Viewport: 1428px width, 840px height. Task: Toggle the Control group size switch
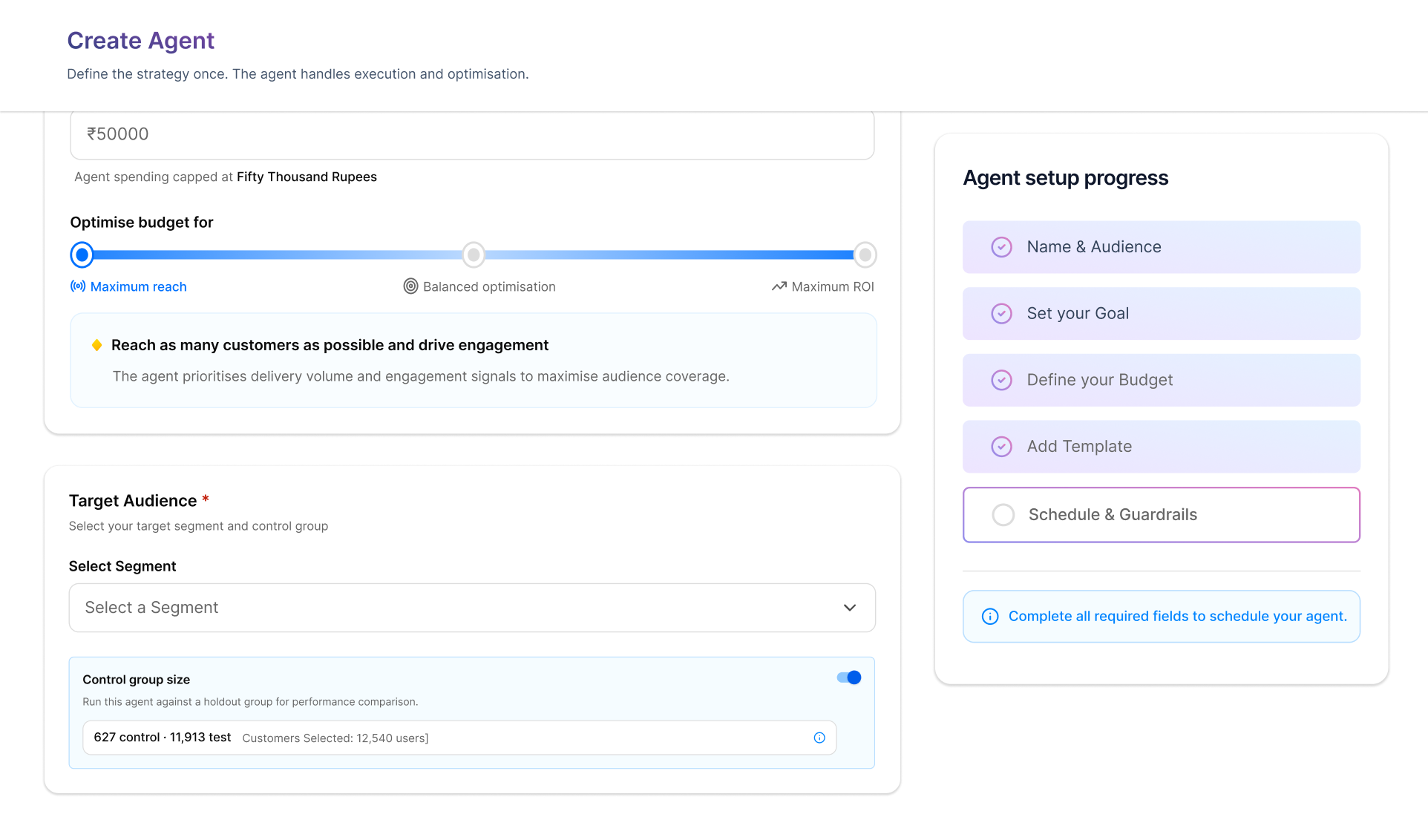click(x=849, y=677)
